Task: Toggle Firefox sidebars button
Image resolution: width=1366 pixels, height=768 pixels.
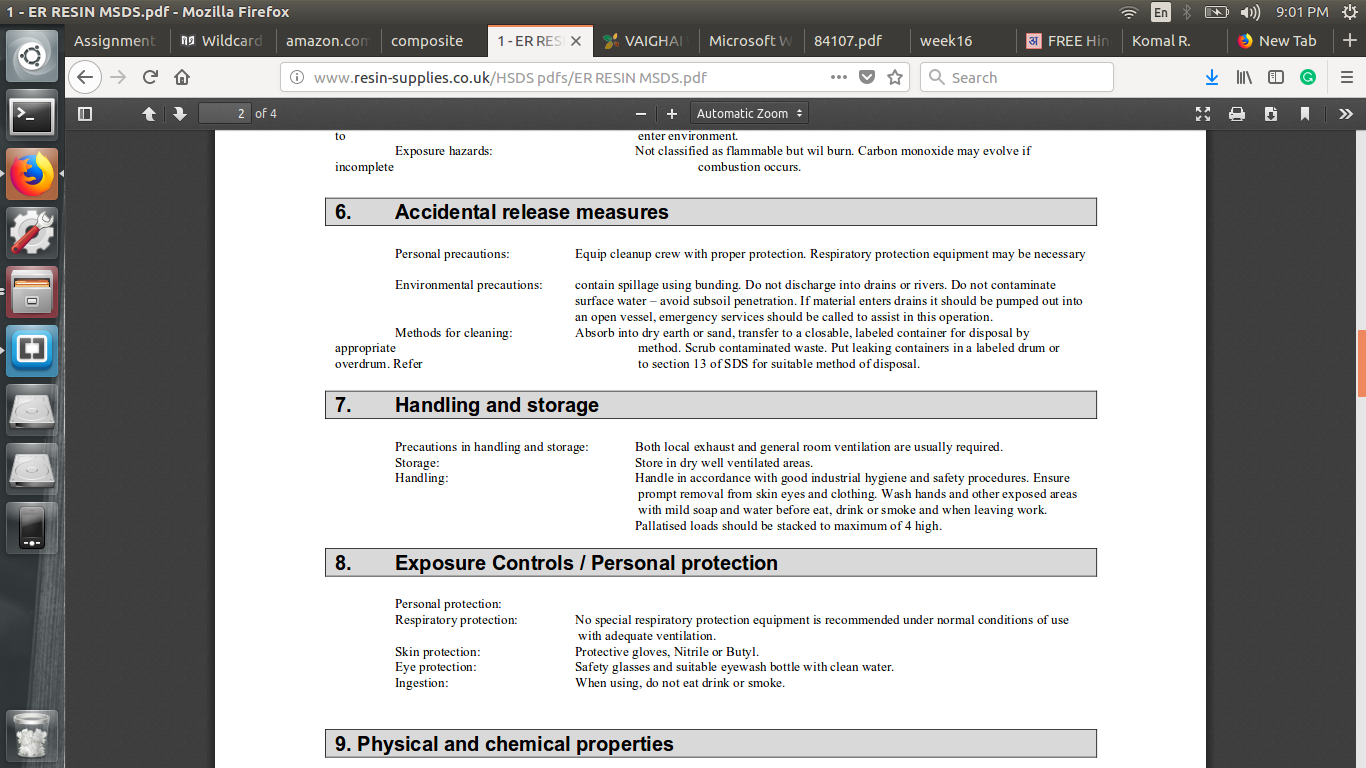Action: tap(1276, 77)
